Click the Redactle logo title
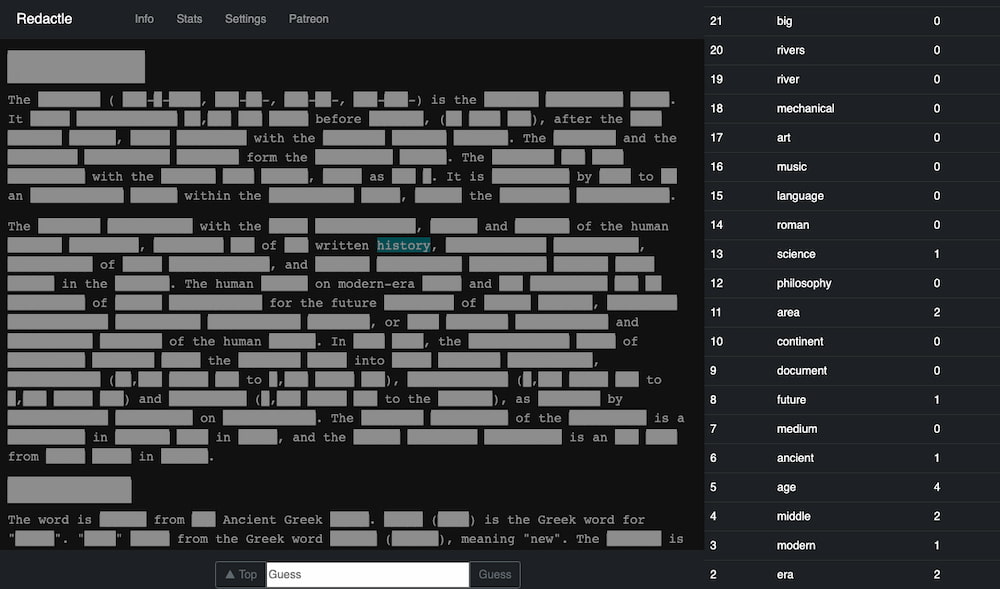This screenshot has height=589, width=1000. click(x=44, y=19)
